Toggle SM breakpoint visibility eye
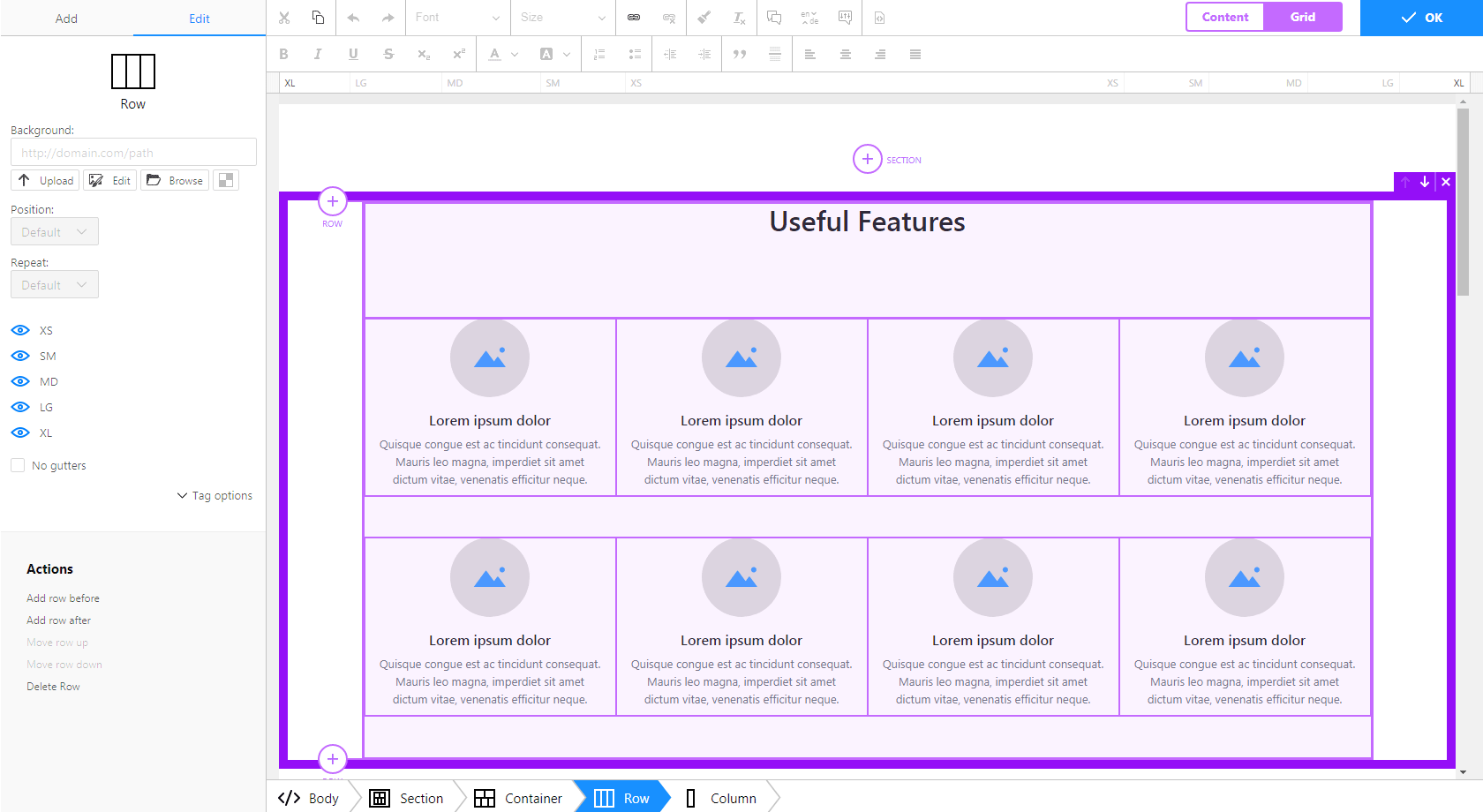The image size is (1483, 812). point(20,356)
